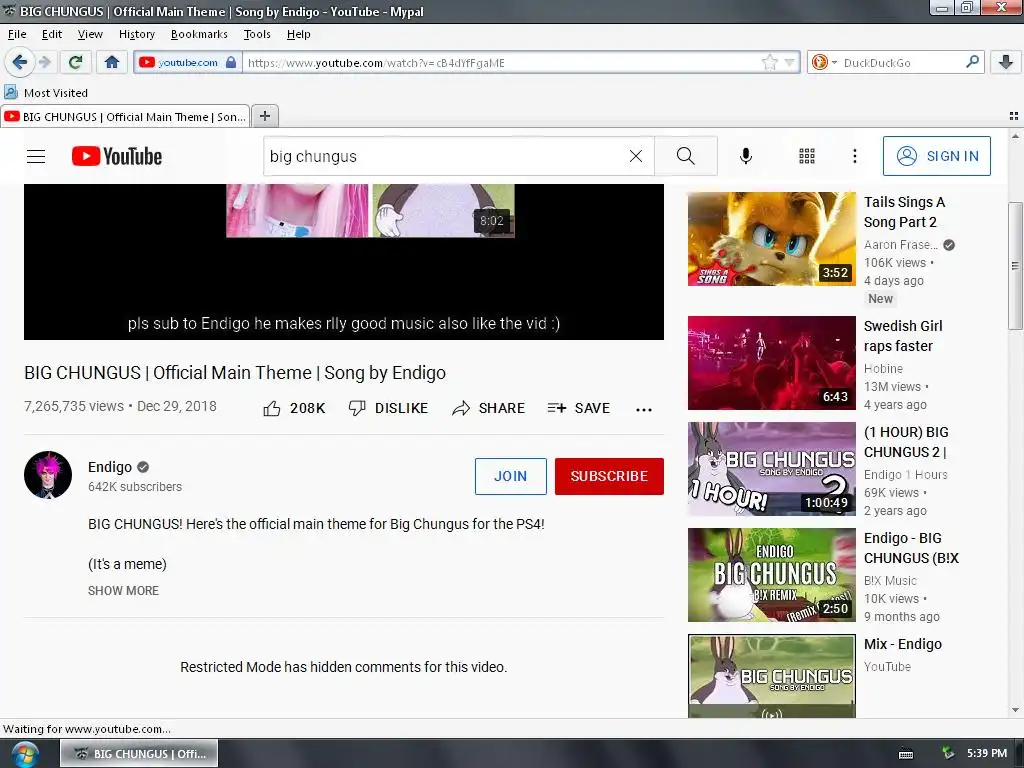This screenshot has height=768, width=1024.
Task: Click the pink-haired end-screen video thumbnail
Action: tap(297, 210)
